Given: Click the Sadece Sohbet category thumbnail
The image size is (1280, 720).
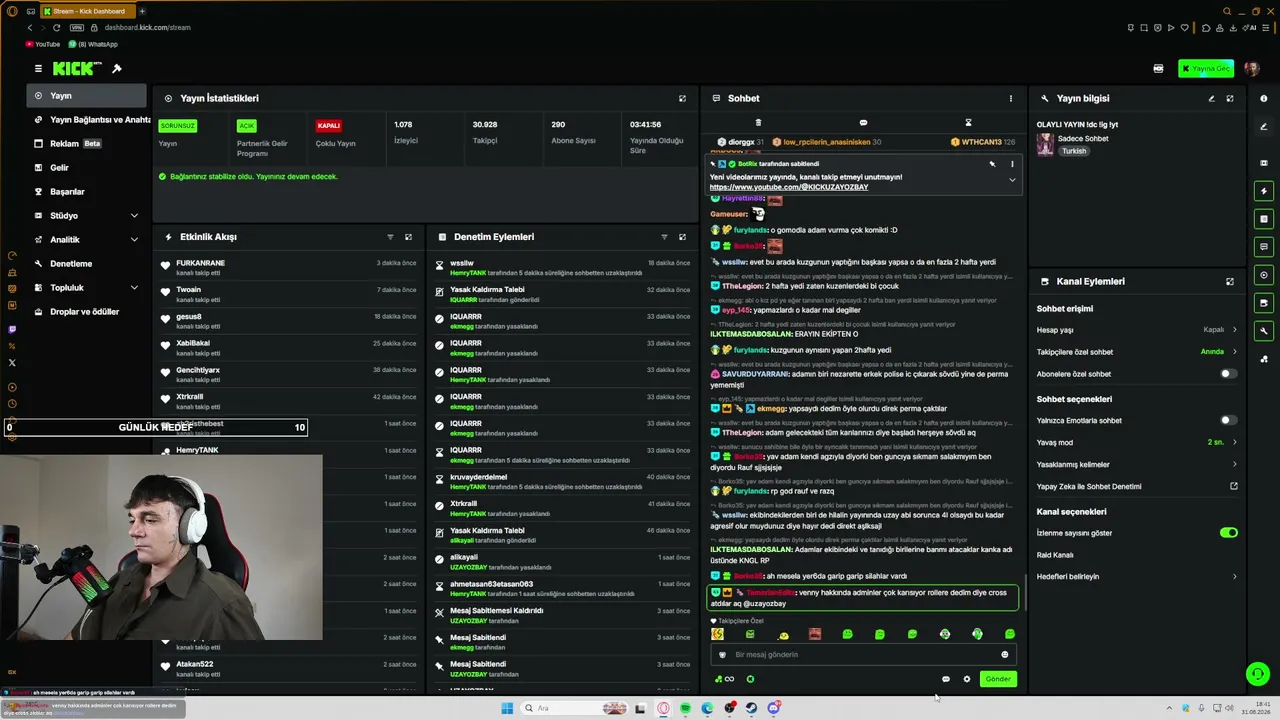Looking at the screenshot, I should 1045,144.
